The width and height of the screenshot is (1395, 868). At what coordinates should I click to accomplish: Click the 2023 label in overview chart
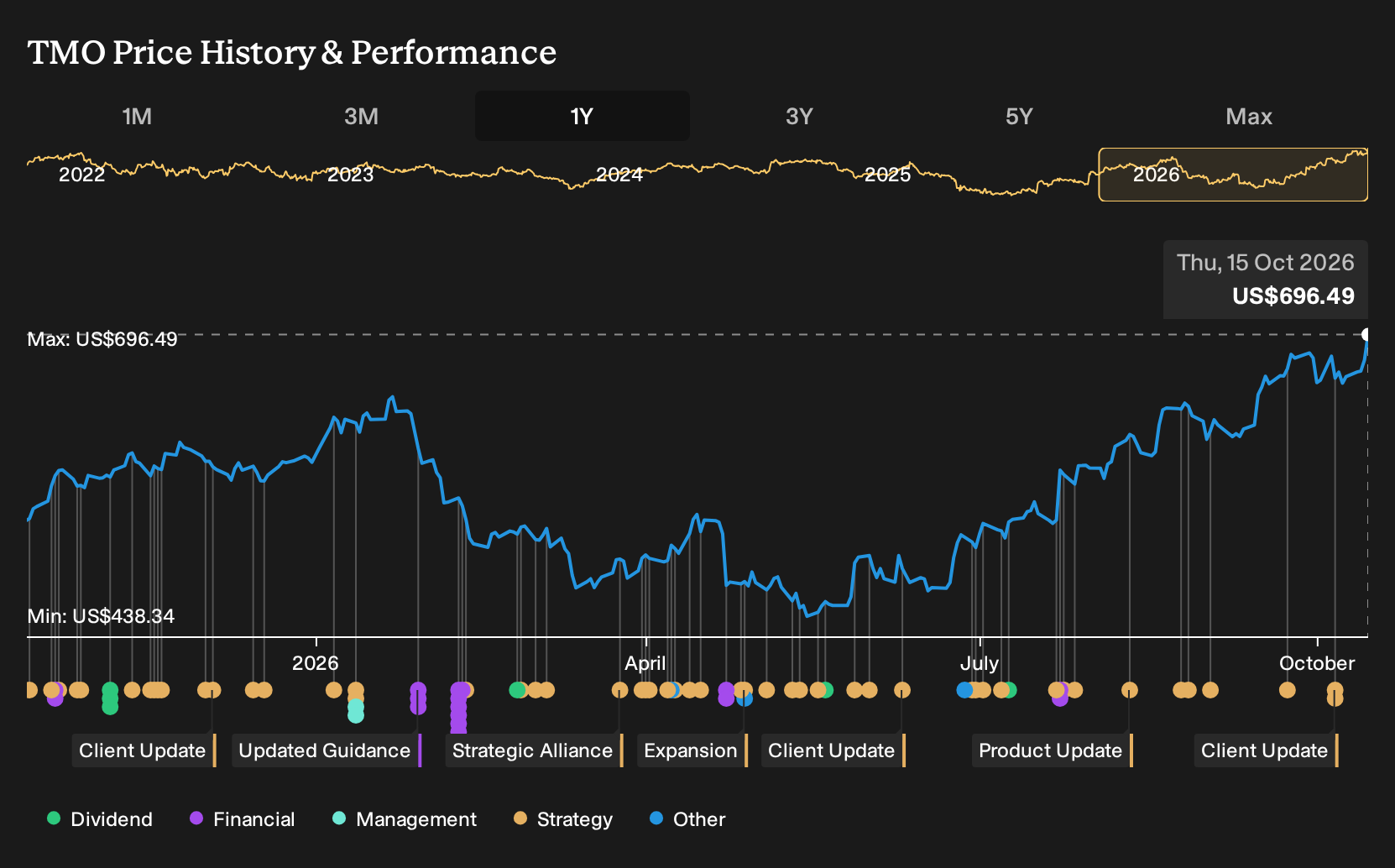(350, 175)
